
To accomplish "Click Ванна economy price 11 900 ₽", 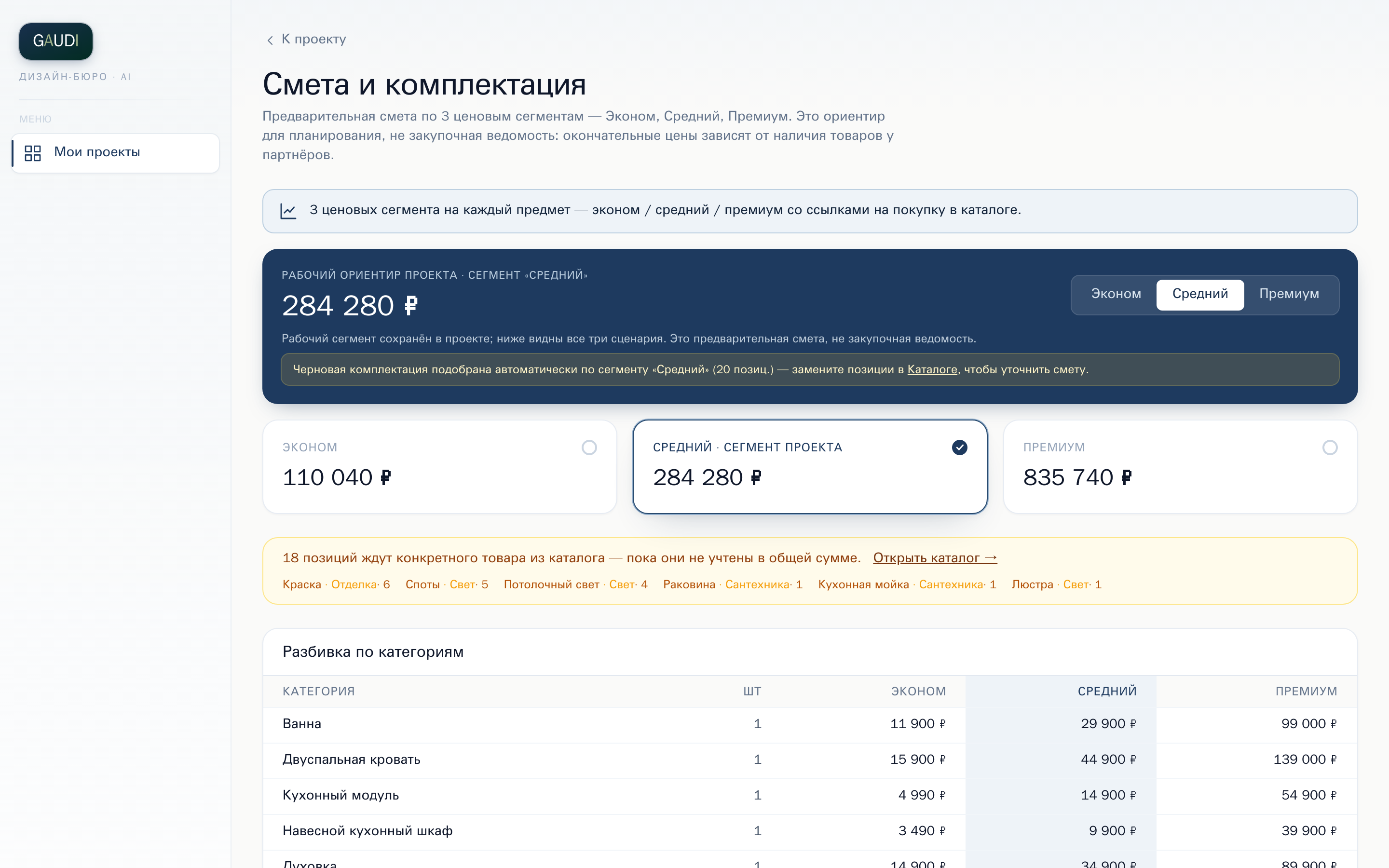I will pos(918,724).
